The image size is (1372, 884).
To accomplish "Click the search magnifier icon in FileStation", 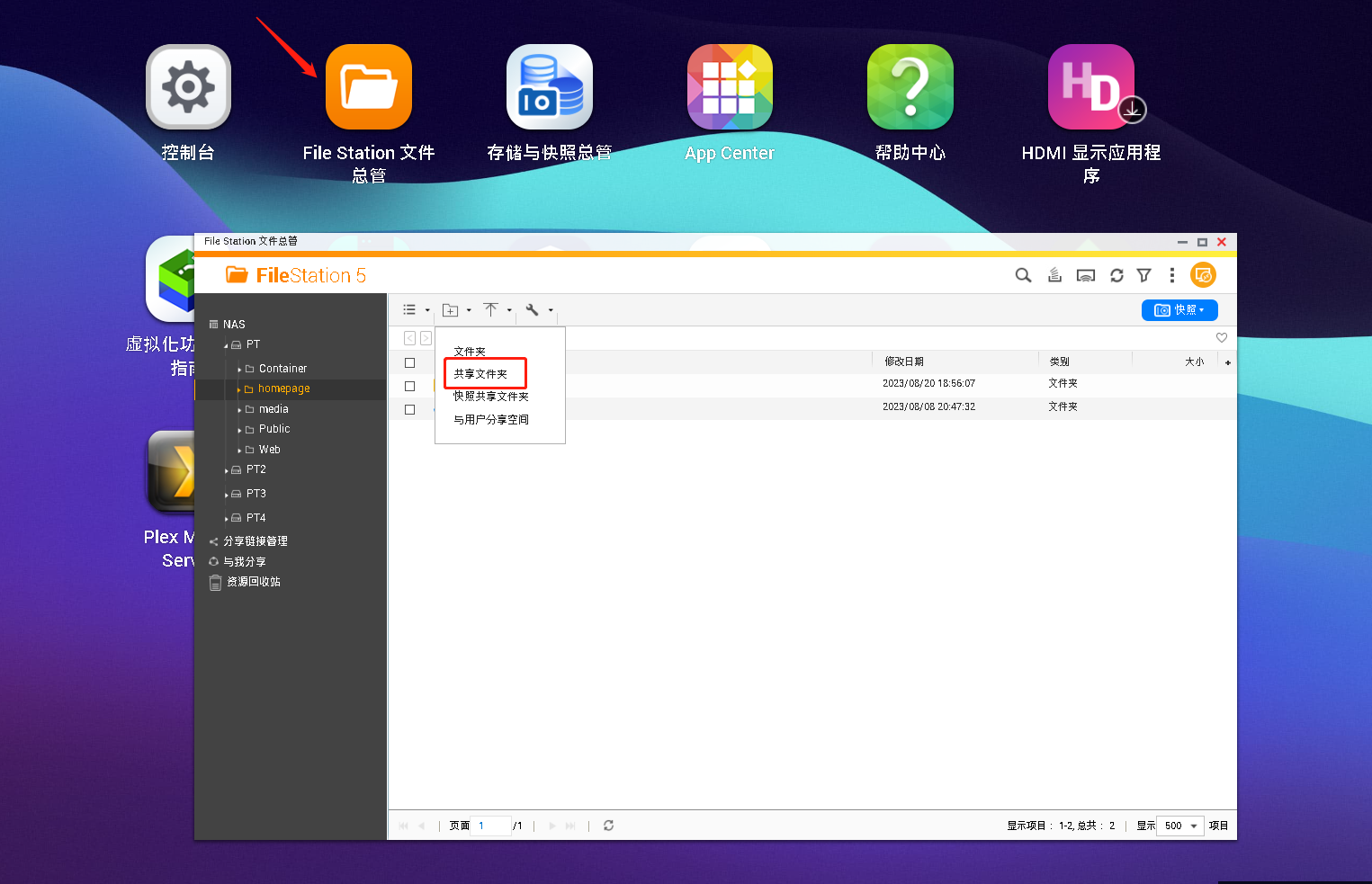I will [x=1023, y=275].
